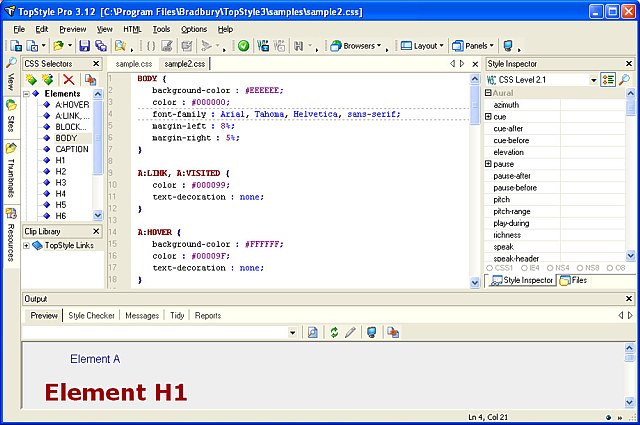Image resolution: width=640 pixels, height=425 pixels.
Task: Switch to the sample.css tab
Action: (x=134, y=64)
